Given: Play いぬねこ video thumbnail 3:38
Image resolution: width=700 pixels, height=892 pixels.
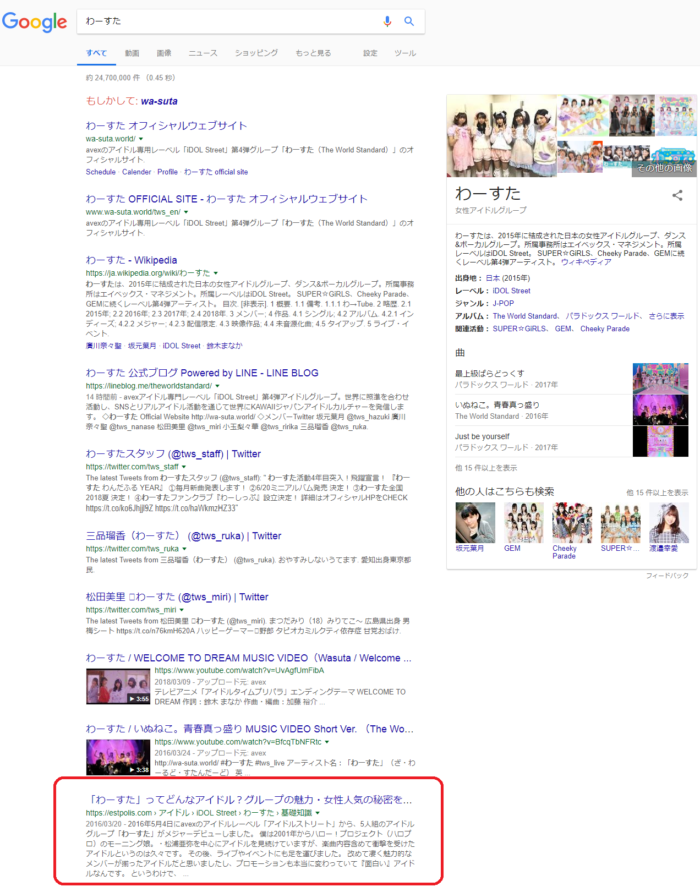Looking at the screenshot, I should click(118, 757).
